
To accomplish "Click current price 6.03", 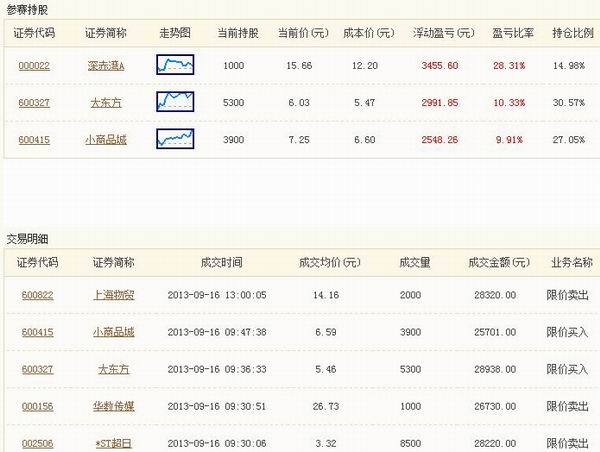I will (x=299, y=103).
